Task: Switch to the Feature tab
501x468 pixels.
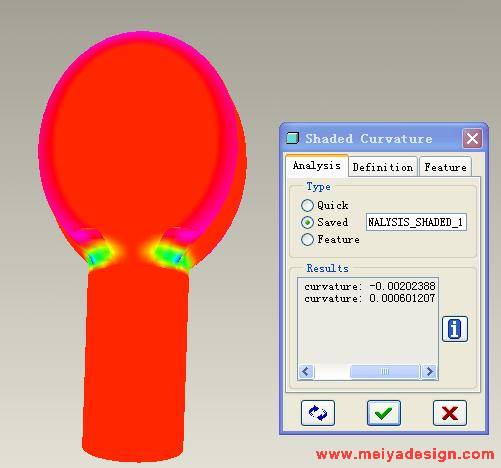Action: tap(445, 167)
